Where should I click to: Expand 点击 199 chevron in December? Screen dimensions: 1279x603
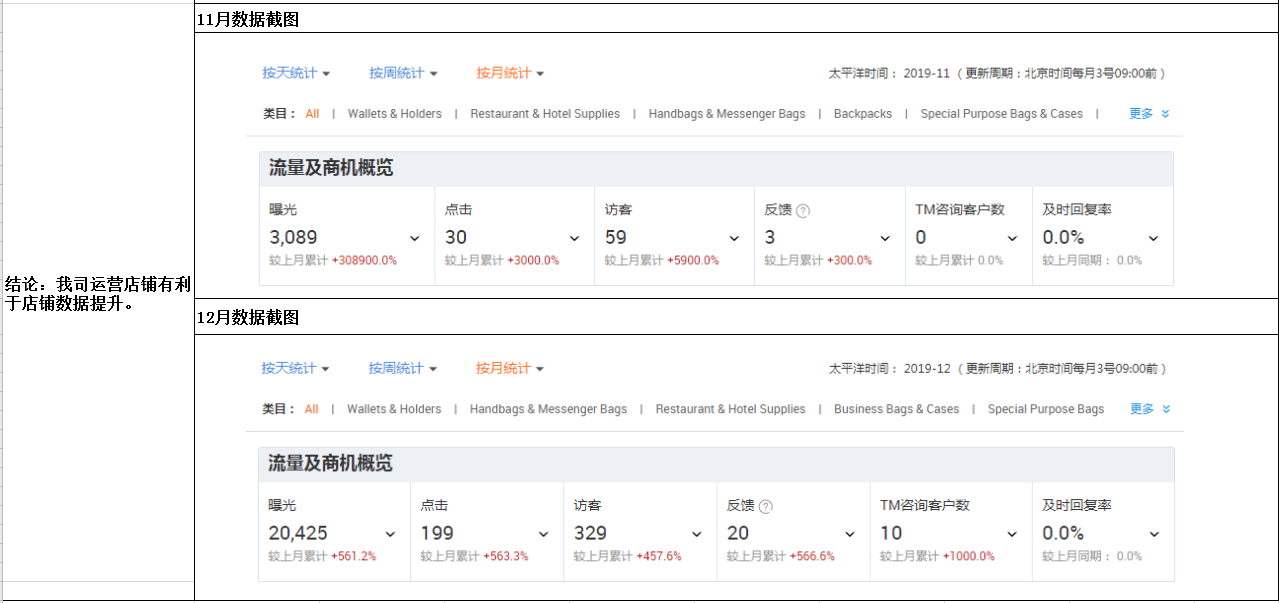click(x=543, y=534)
